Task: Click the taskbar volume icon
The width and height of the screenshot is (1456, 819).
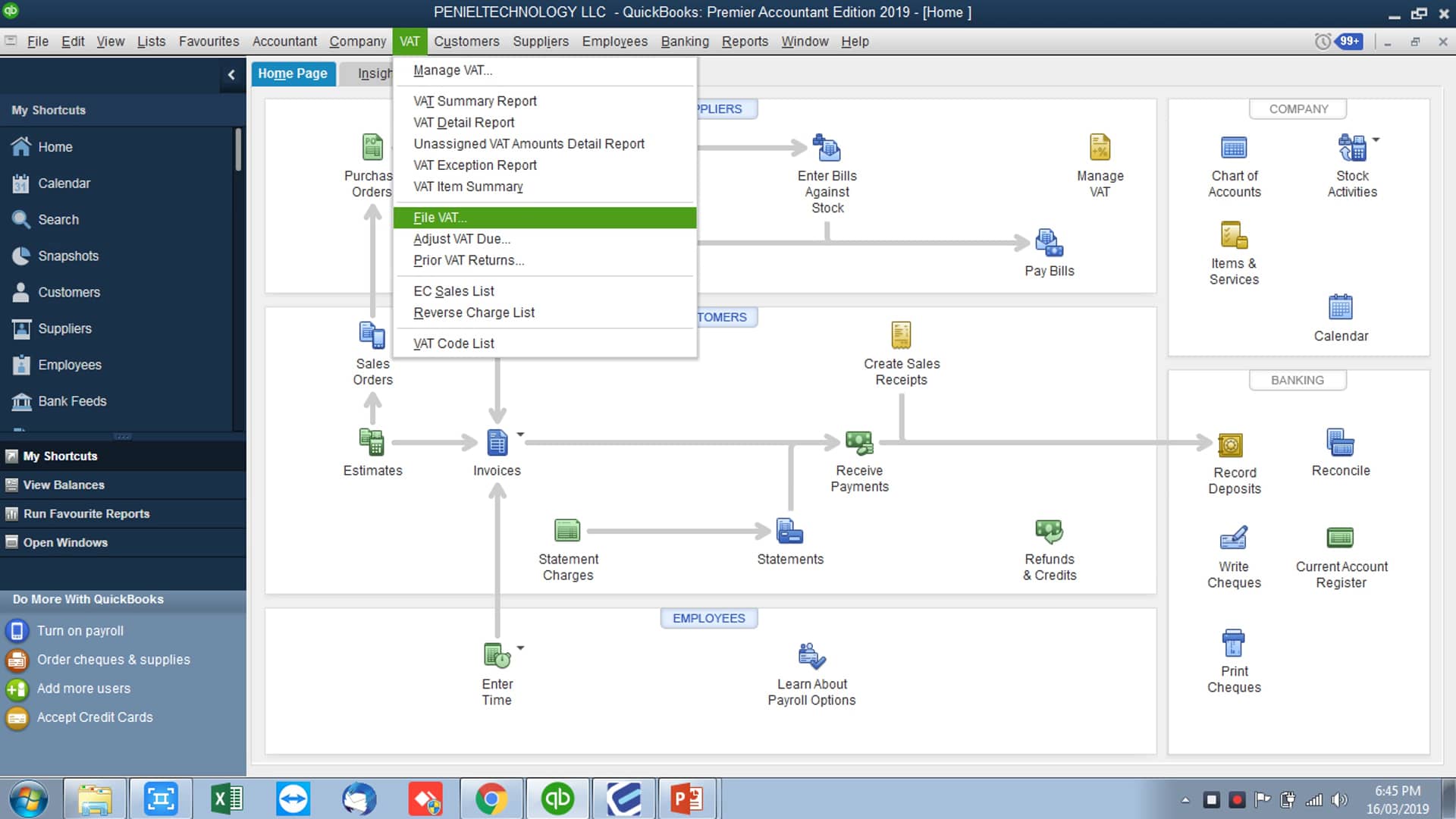Action: click(1339, 799)
